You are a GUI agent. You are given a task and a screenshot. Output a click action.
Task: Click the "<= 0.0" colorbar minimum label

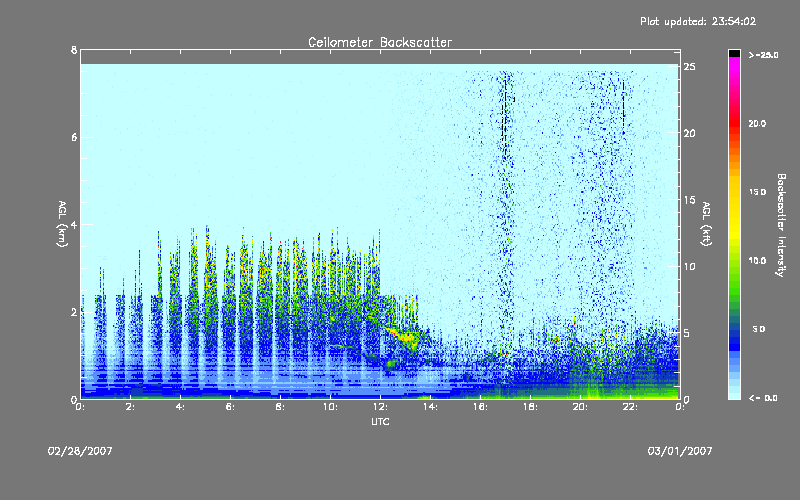763,398
